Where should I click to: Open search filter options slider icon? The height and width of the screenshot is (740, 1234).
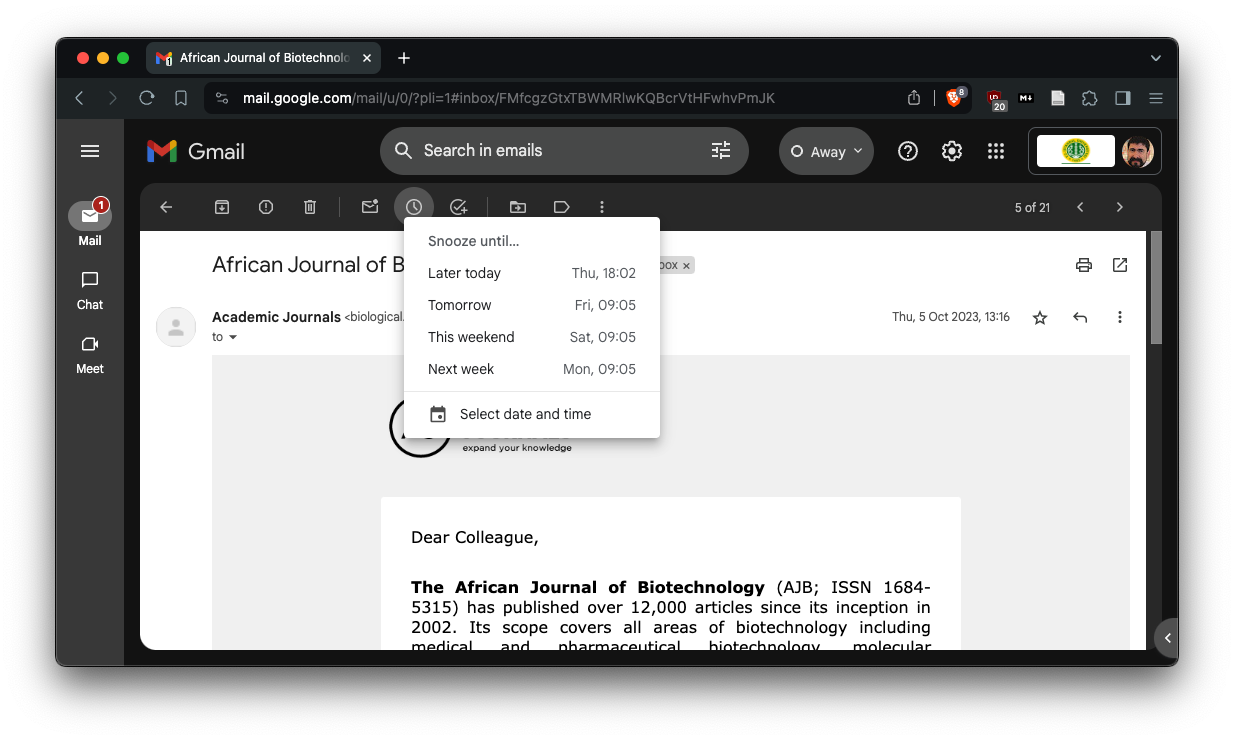pos(721,151)
